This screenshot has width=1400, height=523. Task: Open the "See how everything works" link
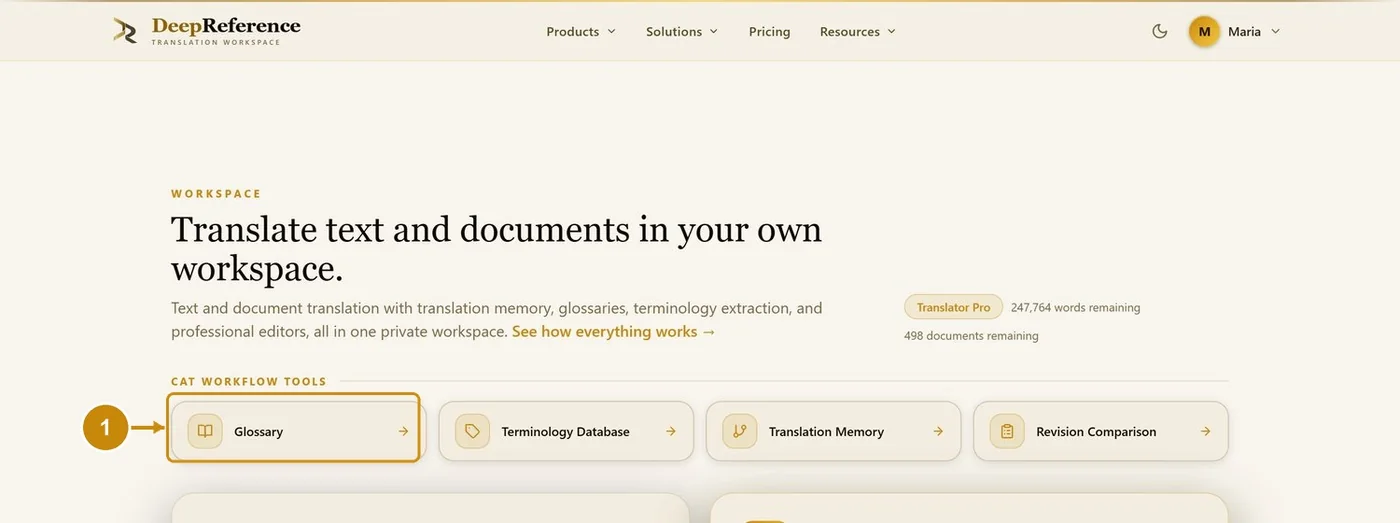(614, 331)
